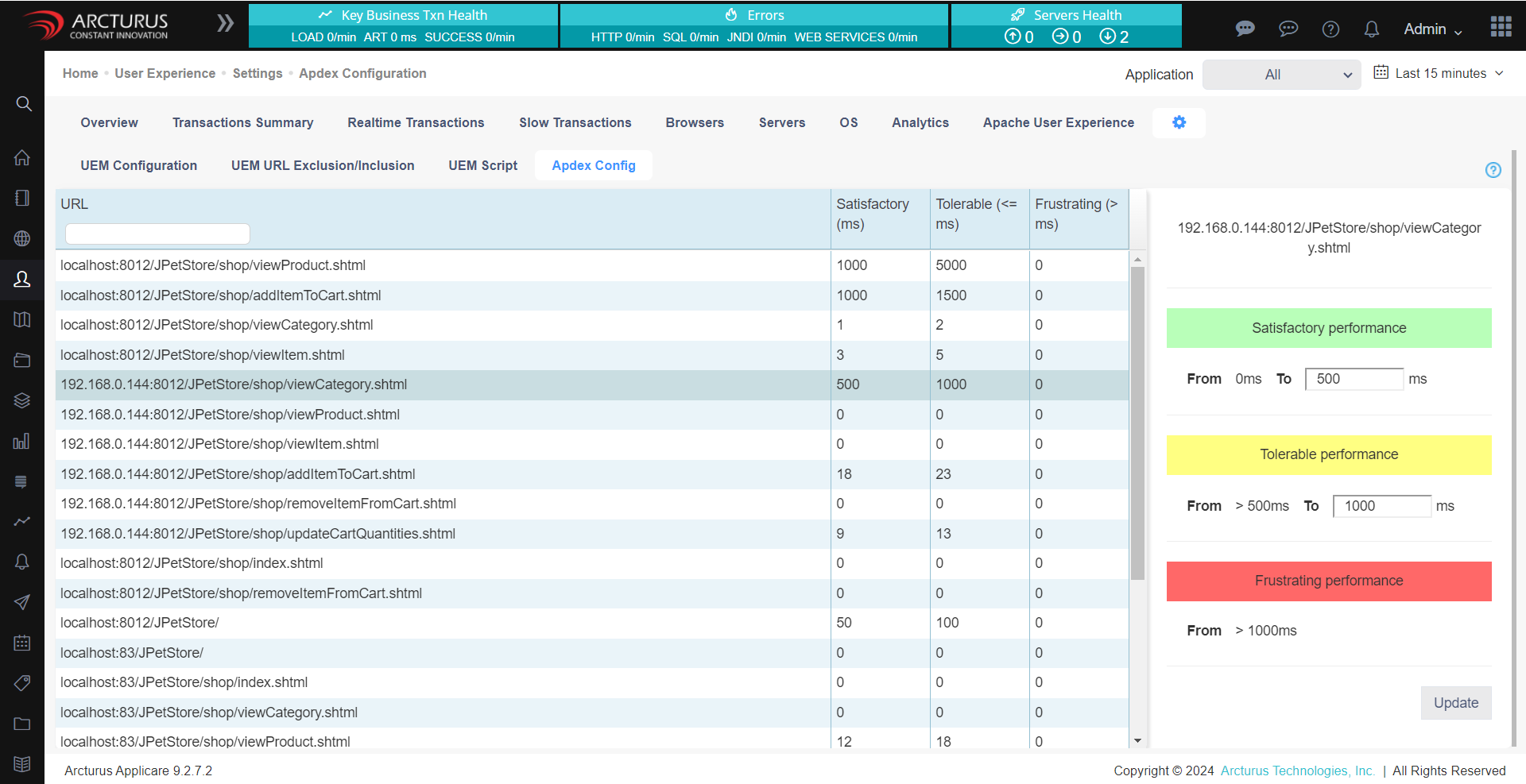The height and width of the screenshot is (784, 1526).
Task: Click the Apdex help icon above the table
Action: [1493, 170]
